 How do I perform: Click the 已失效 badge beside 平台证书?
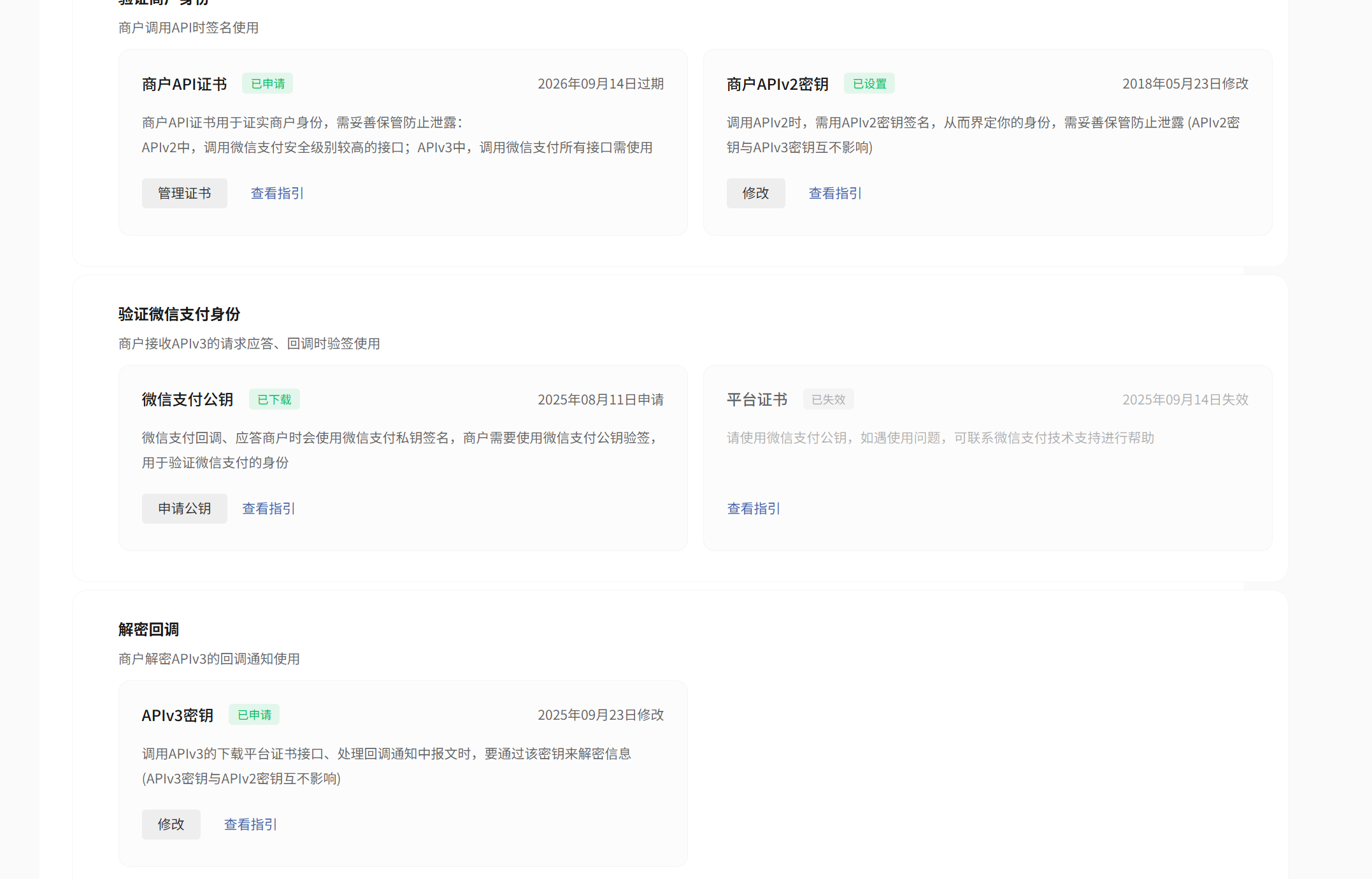(x=828, y=399)
